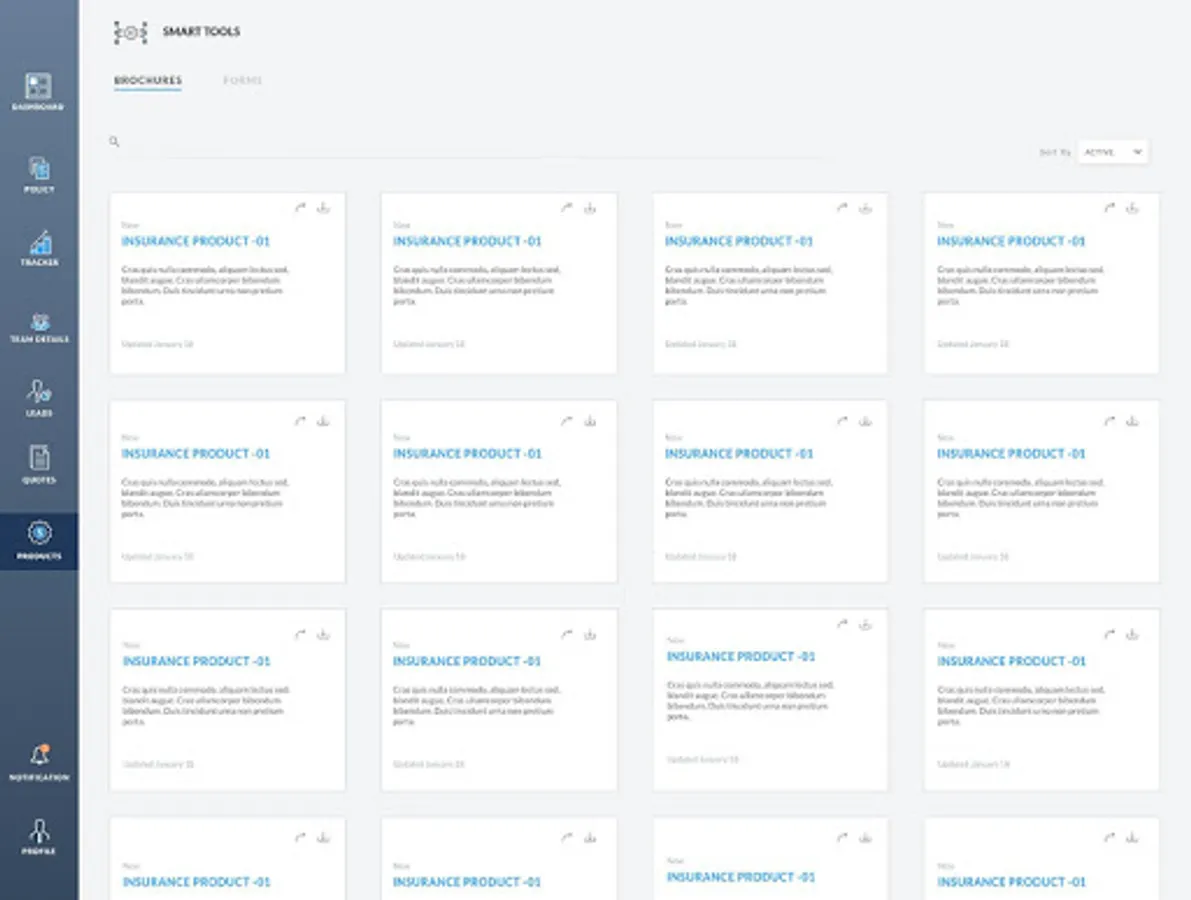Share the fourth card in the second row
The image size is (1191, 900).
(1110, 421)
